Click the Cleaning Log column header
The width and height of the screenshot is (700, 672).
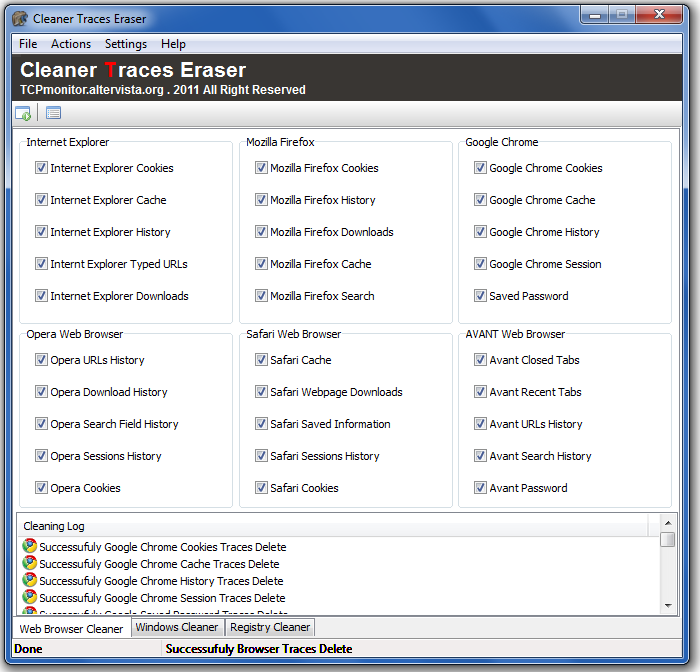coord(333,526)
